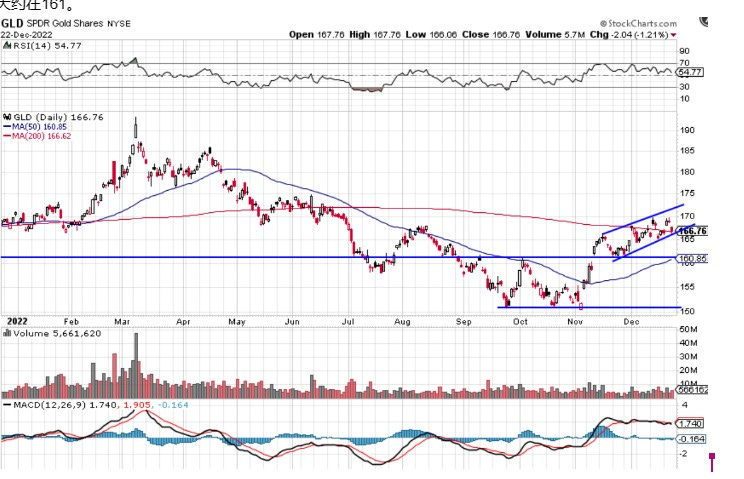Click the 54.77 RSI value tag
The height and width of the screenshot is (479, 744).
[691, 72]
